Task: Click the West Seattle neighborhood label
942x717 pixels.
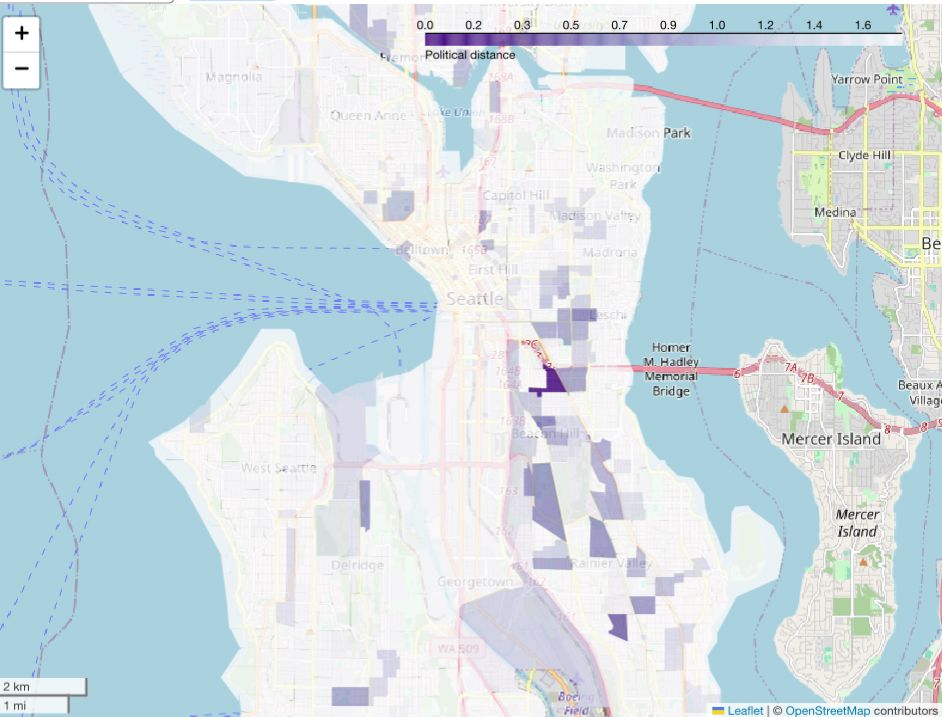Action: [x=279, y=468]
